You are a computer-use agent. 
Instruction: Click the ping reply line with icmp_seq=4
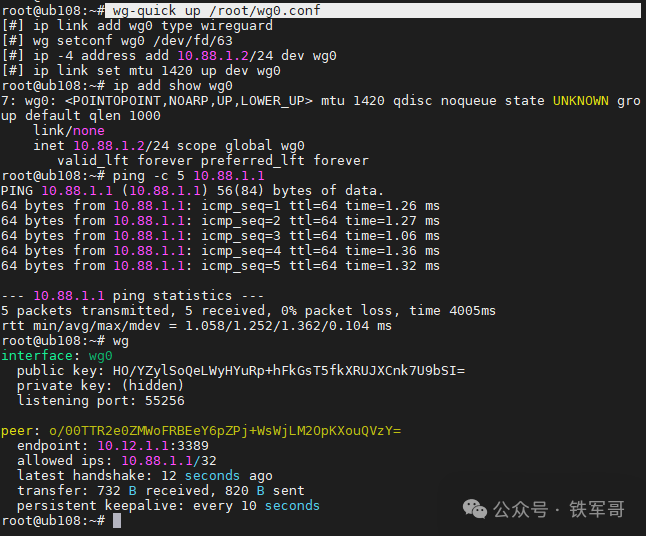220,250
